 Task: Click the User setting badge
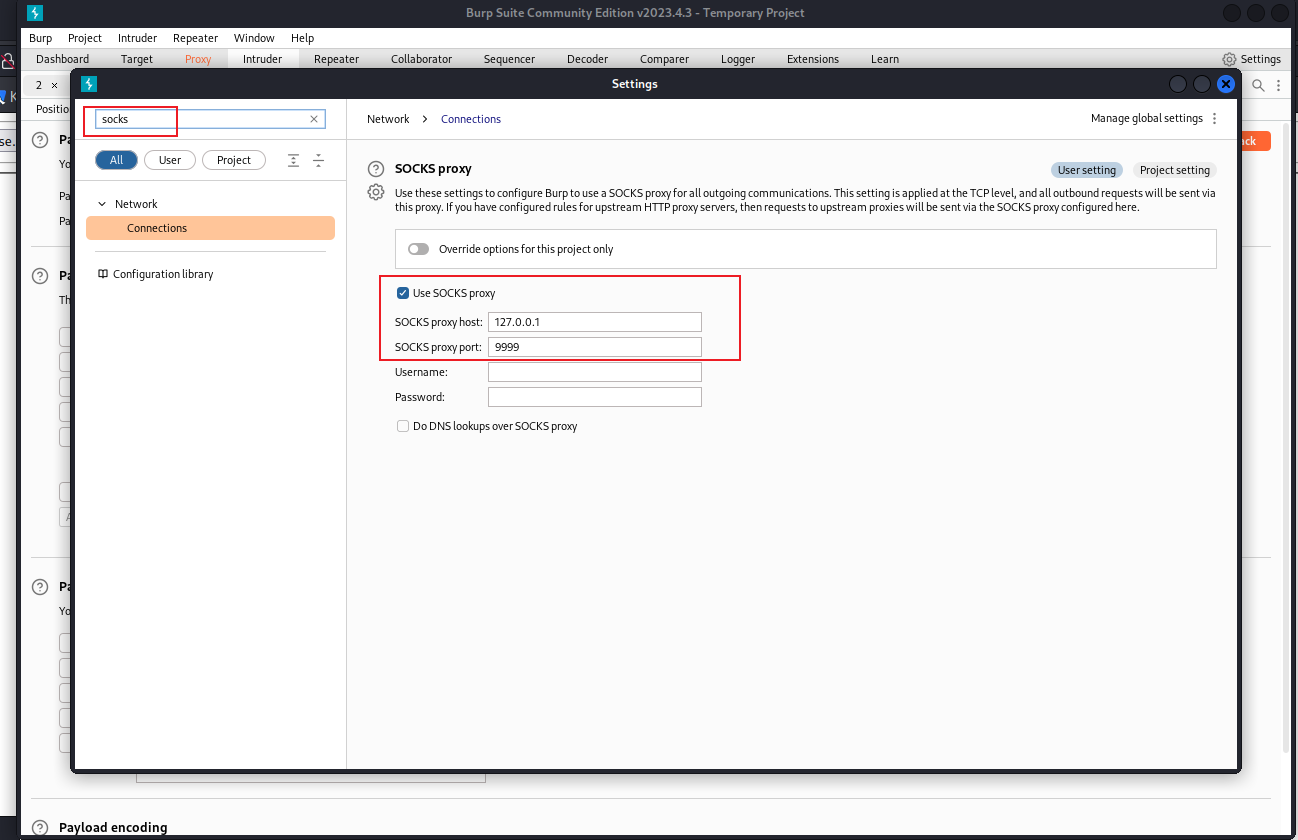(x=1087, y=170)
